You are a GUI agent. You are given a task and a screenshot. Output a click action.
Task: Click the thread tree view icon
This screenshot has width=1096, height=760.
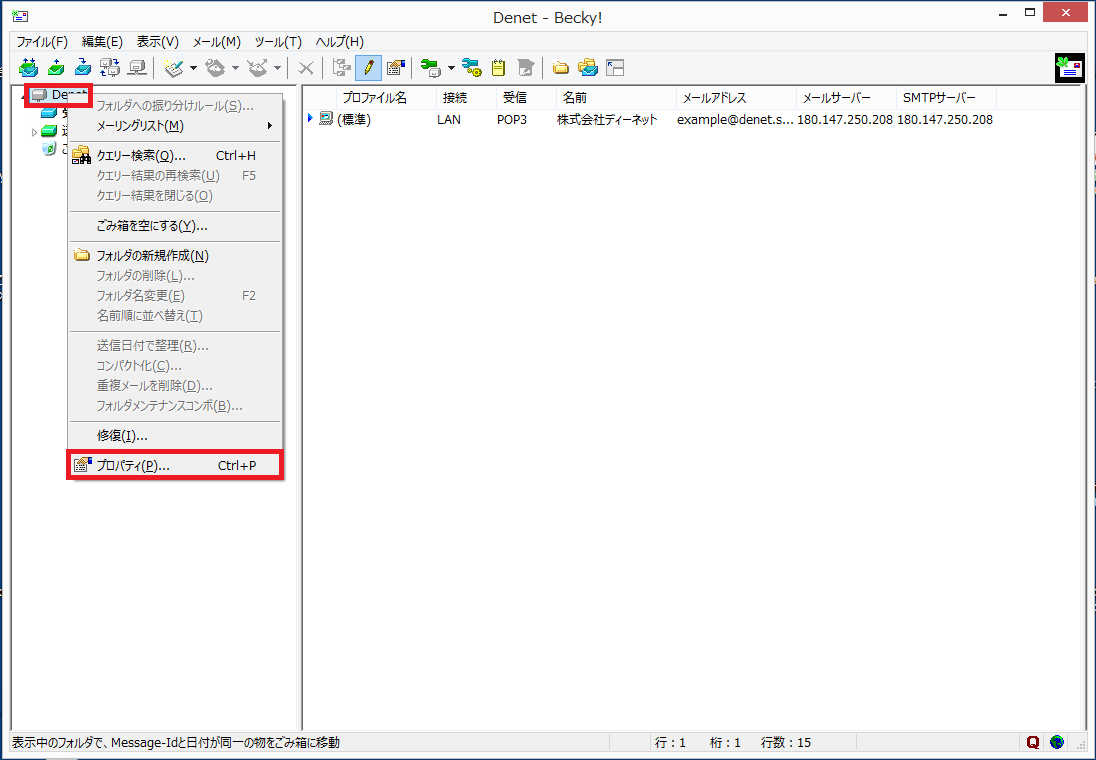(342, 68)
